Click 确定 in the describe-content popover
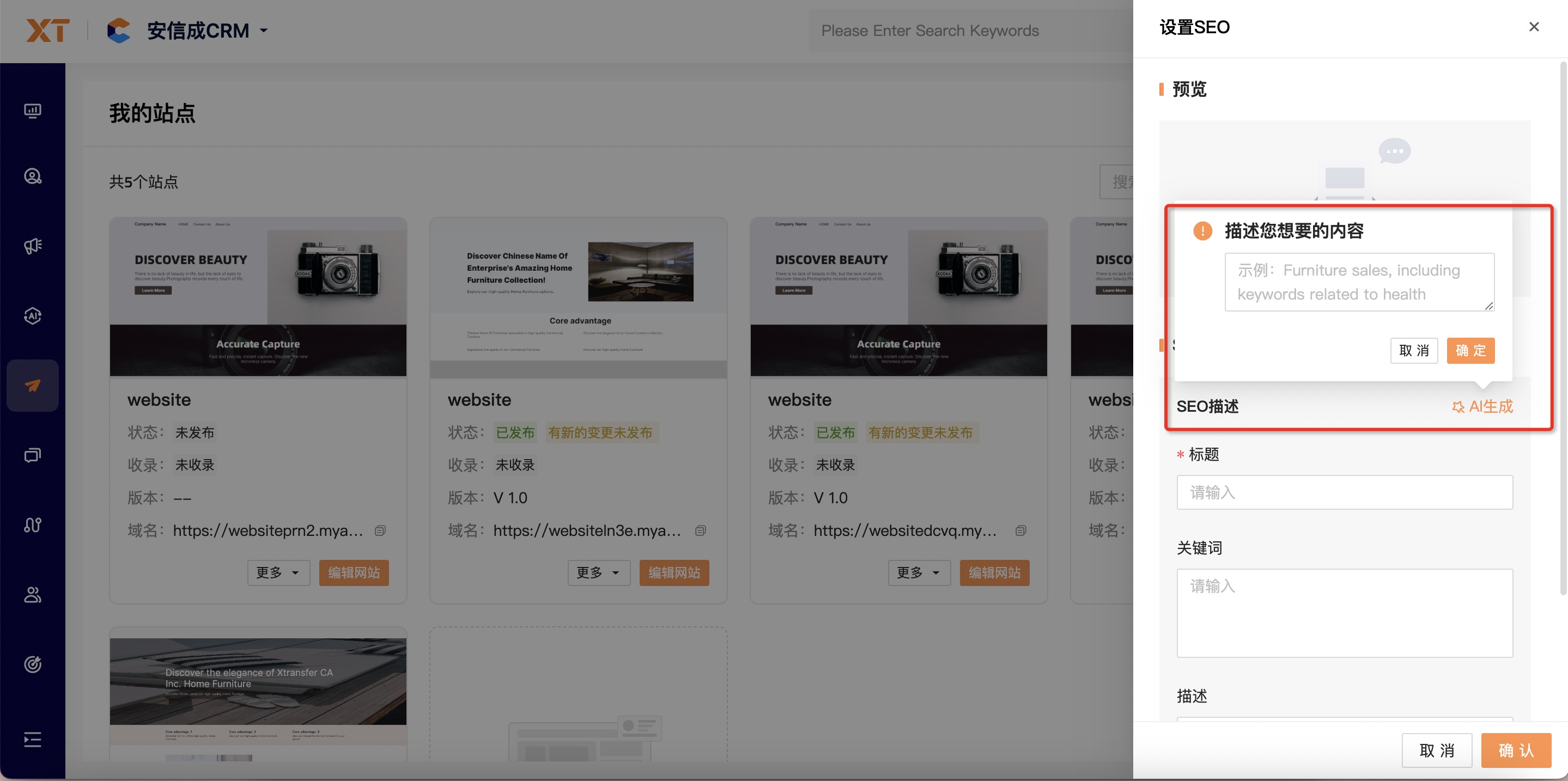The image size is (1568, 781). point(1470,350)
